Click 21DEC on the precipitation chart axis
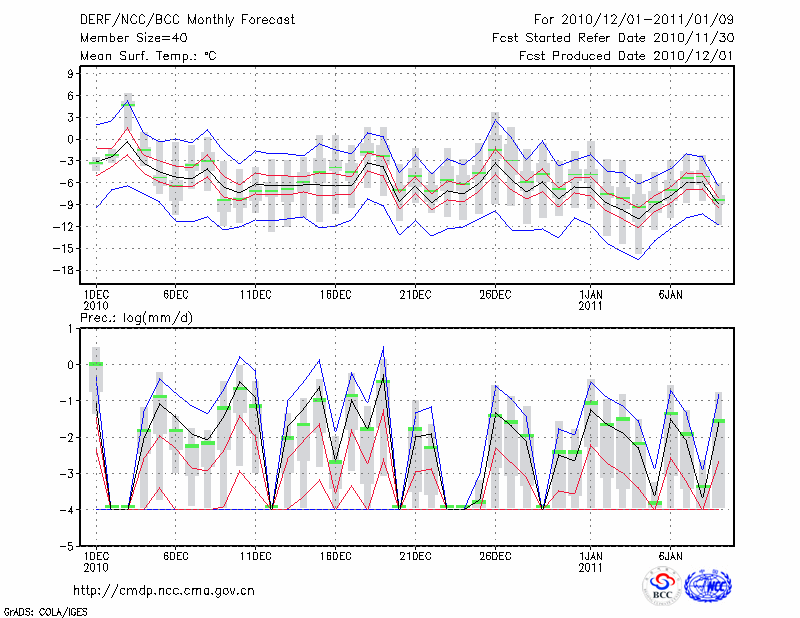 415,555
